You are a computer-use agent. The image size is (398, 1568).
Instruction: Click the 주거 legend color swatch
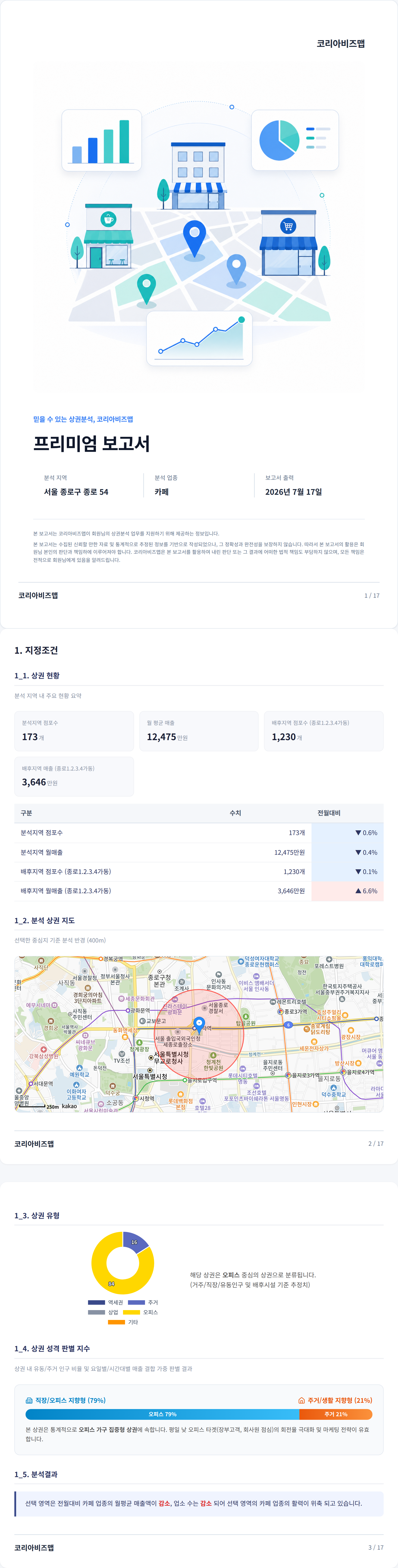click(136, 1303)
